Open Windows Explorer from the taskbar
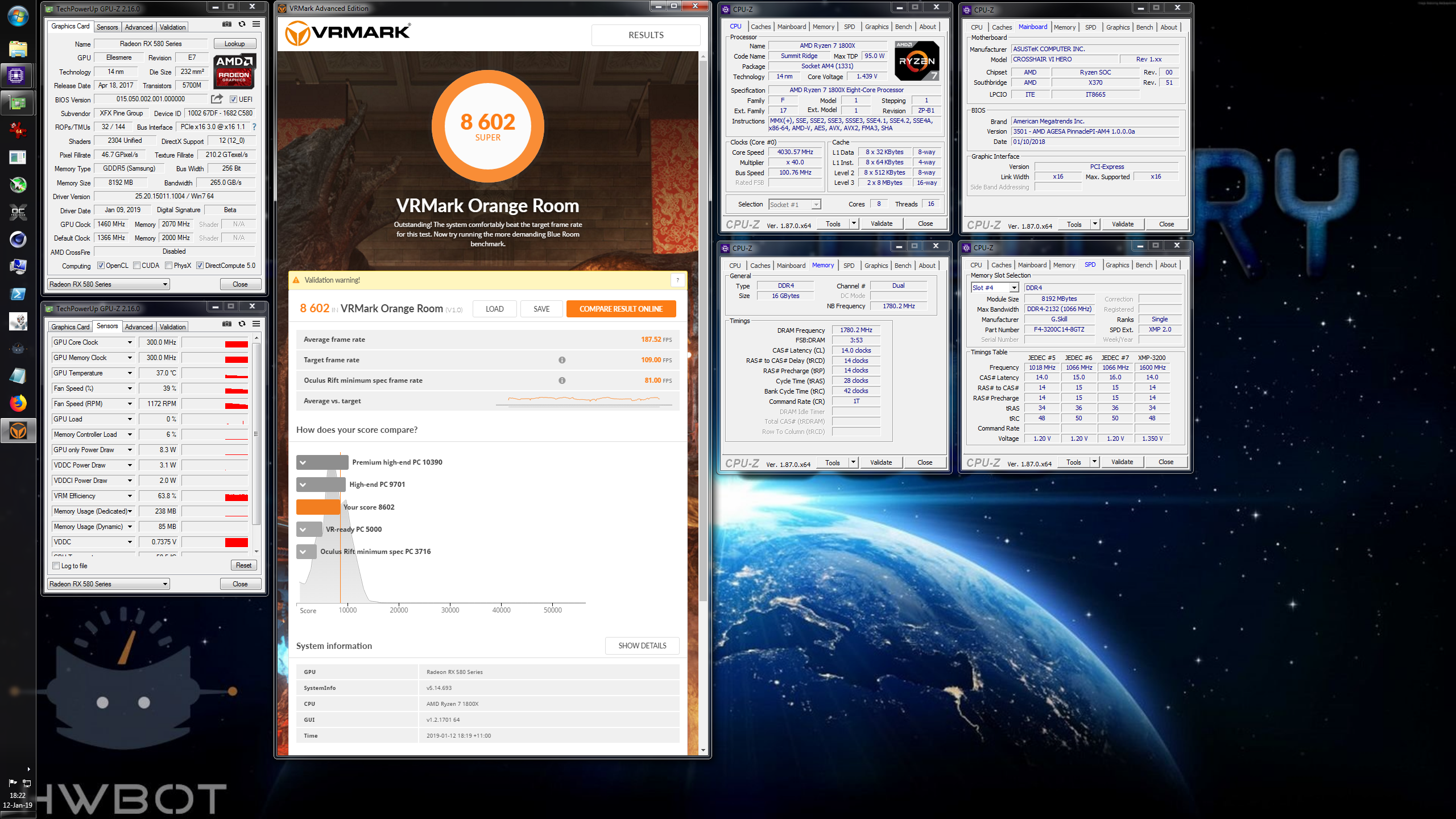 coord(18,49)
